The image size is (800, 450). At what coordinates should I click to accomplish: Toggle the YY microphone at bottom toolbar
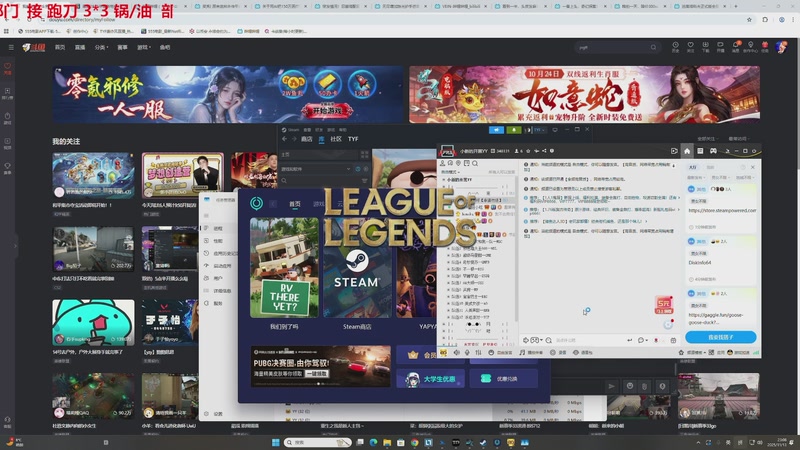coord(467,353)
